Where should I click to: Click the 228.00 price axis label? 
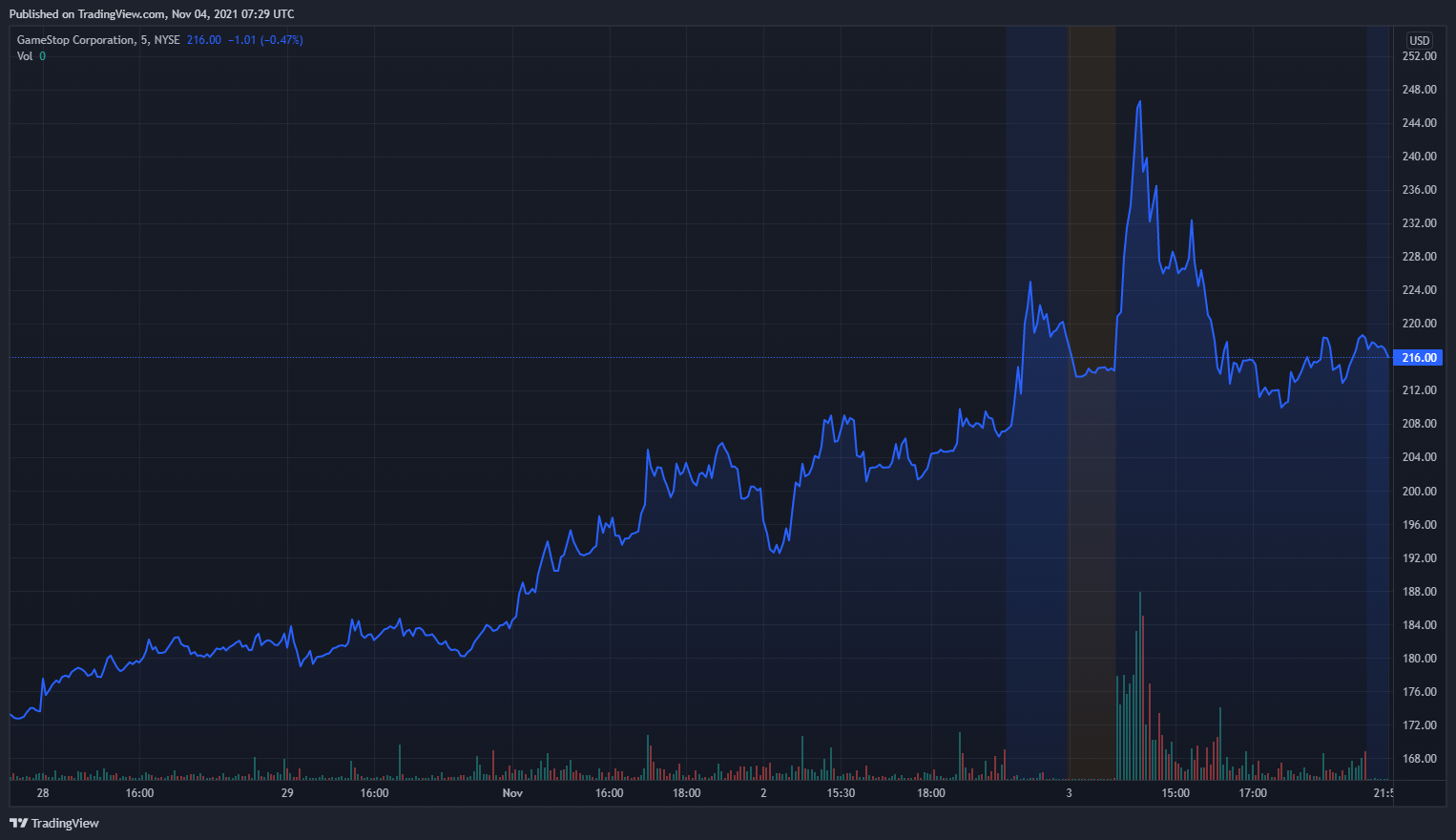point(1419,257)
